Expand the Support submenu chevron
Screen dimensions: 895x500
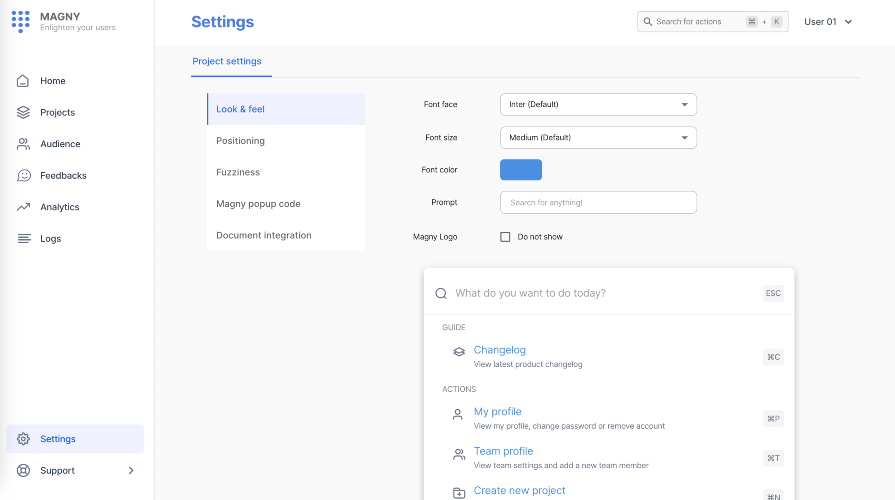(x=131, y=471)
